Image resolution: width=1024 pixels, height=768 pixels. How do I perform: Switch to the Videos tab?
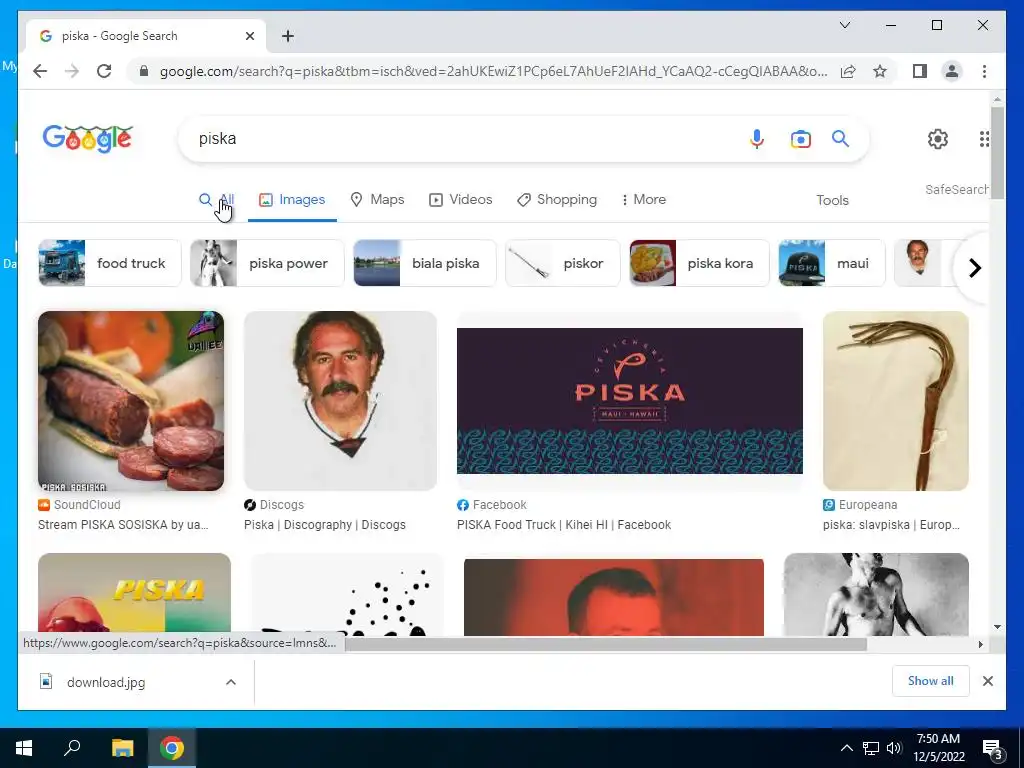(460, 199)
